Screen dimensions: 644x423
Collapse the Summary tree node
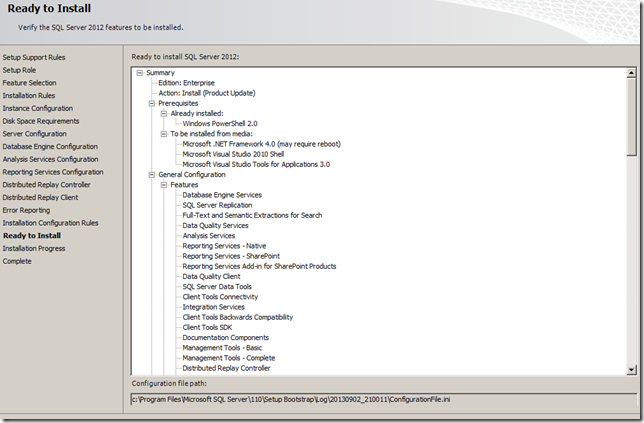coord(140,73)
